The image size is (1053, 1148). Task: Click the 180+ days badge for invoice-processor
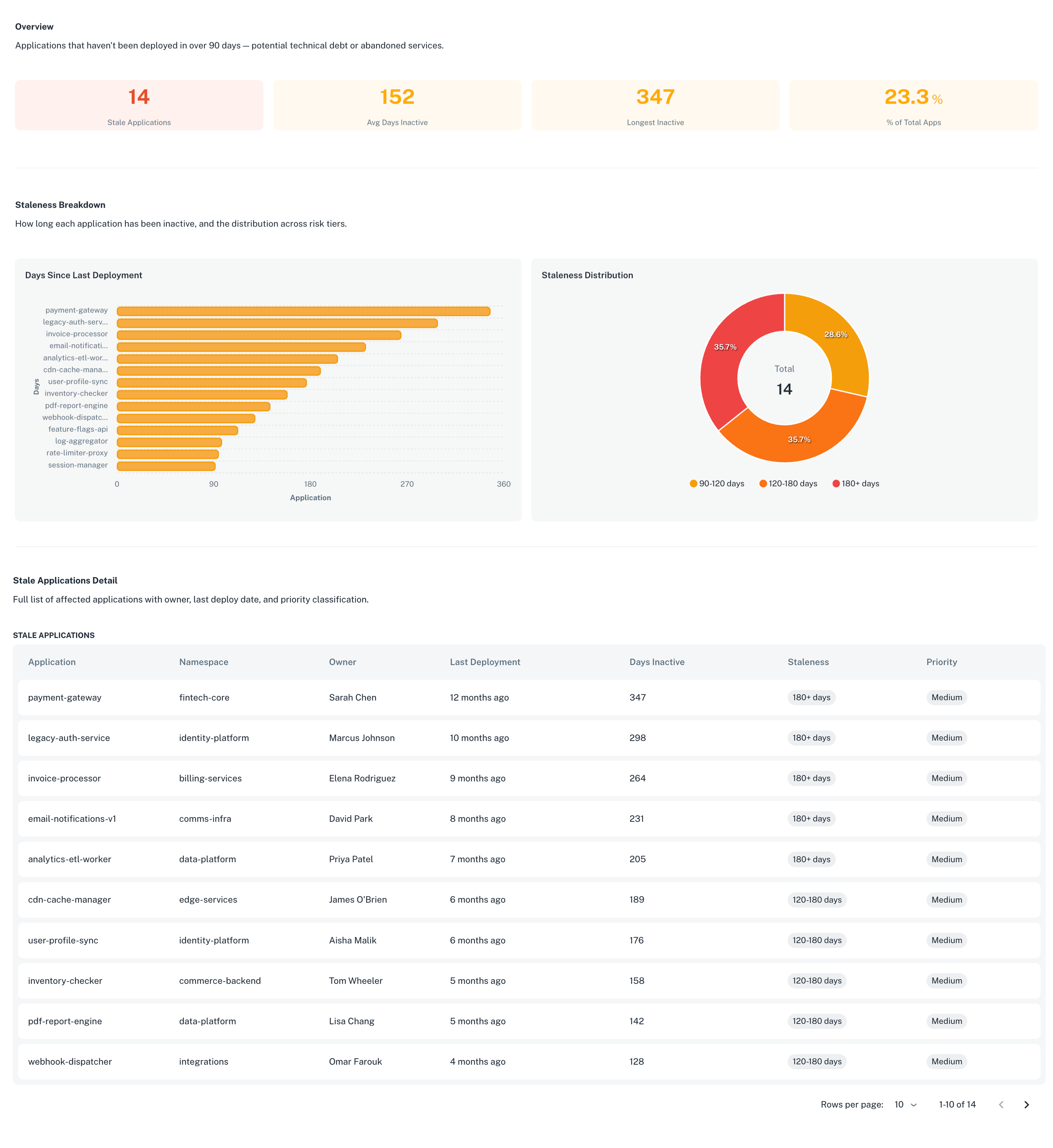click(811, 778)
